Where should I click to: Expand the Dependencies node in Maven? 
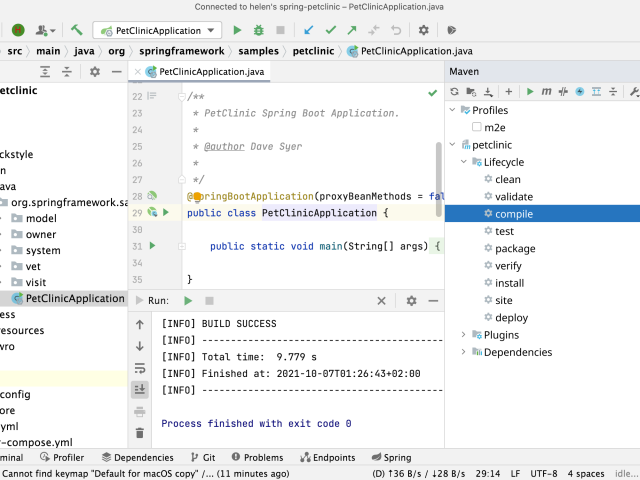click(463, 352)
